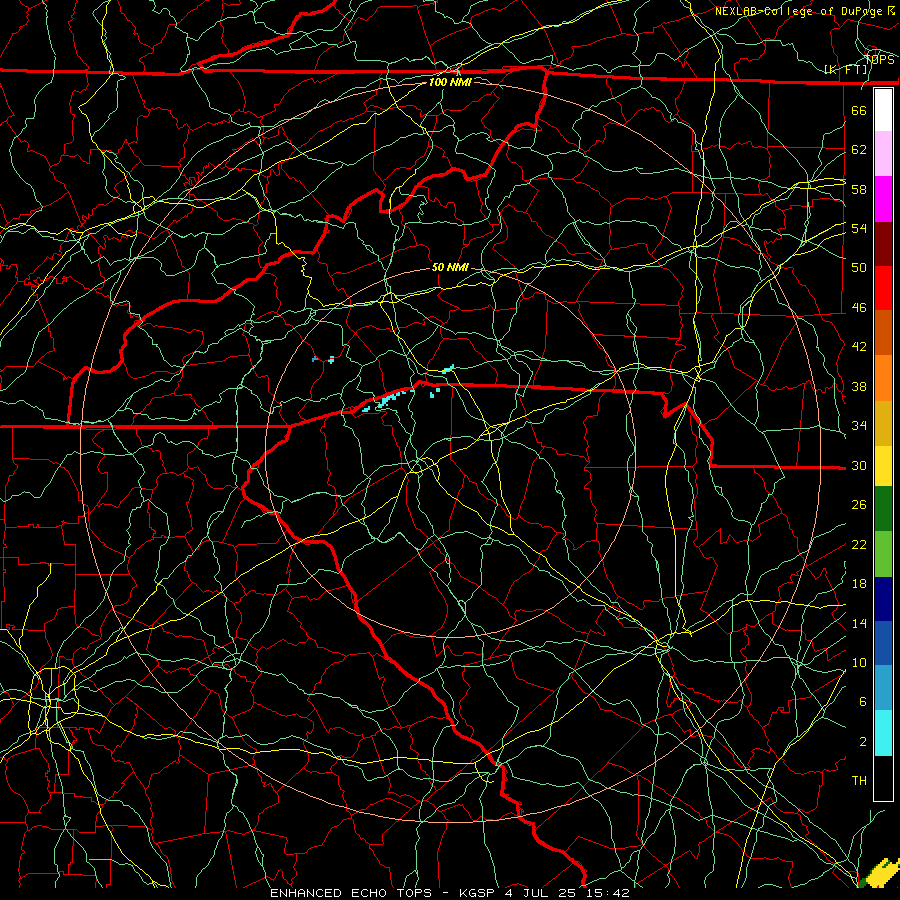Click the '50' legend value
This screenshot has height=900, width=900.
[x=859, y=268]
